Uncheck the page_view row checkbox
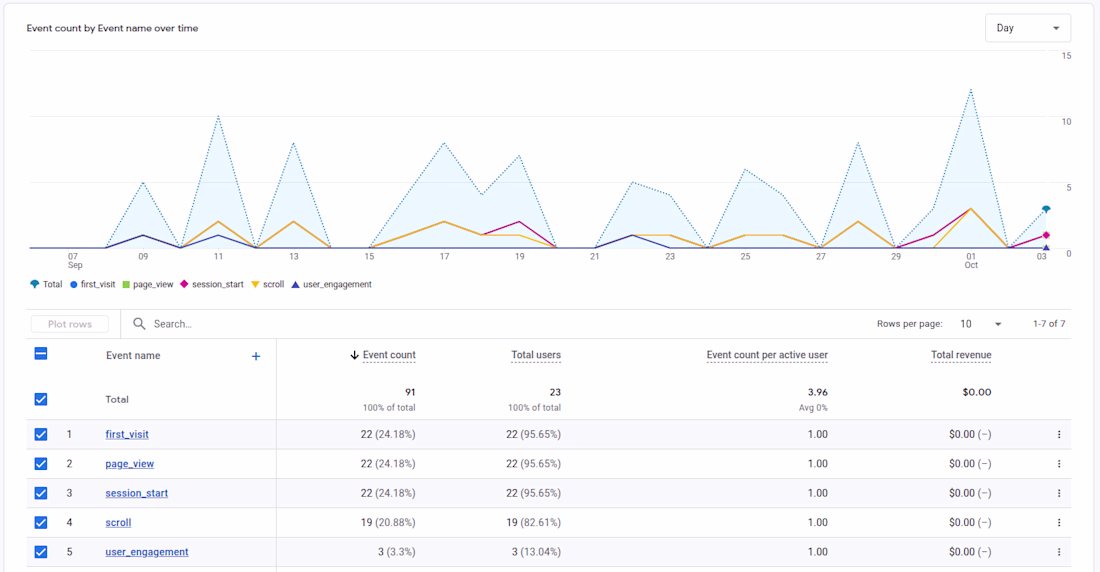Image resolution: width=1100 pixels, height=572 pixels. (x=41, y=464)
